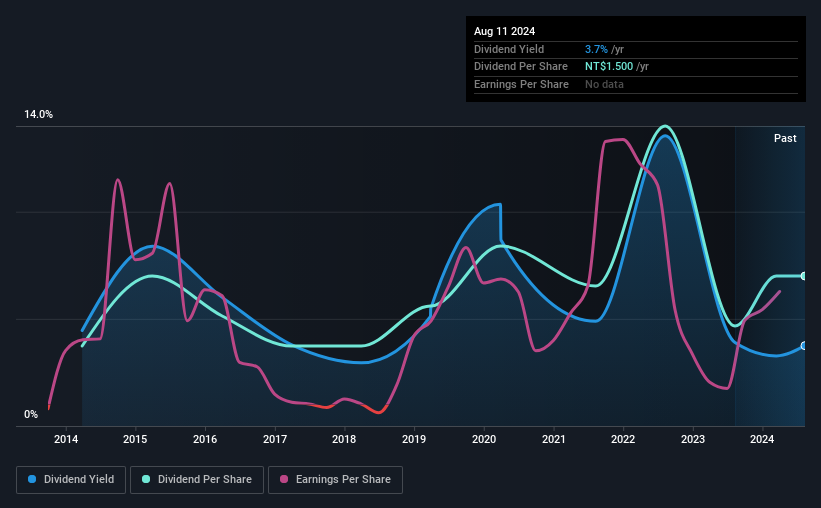Click the NT$1.500 dividend value
The width and height of the screenshot is (821, 508).
coord(609,67)
